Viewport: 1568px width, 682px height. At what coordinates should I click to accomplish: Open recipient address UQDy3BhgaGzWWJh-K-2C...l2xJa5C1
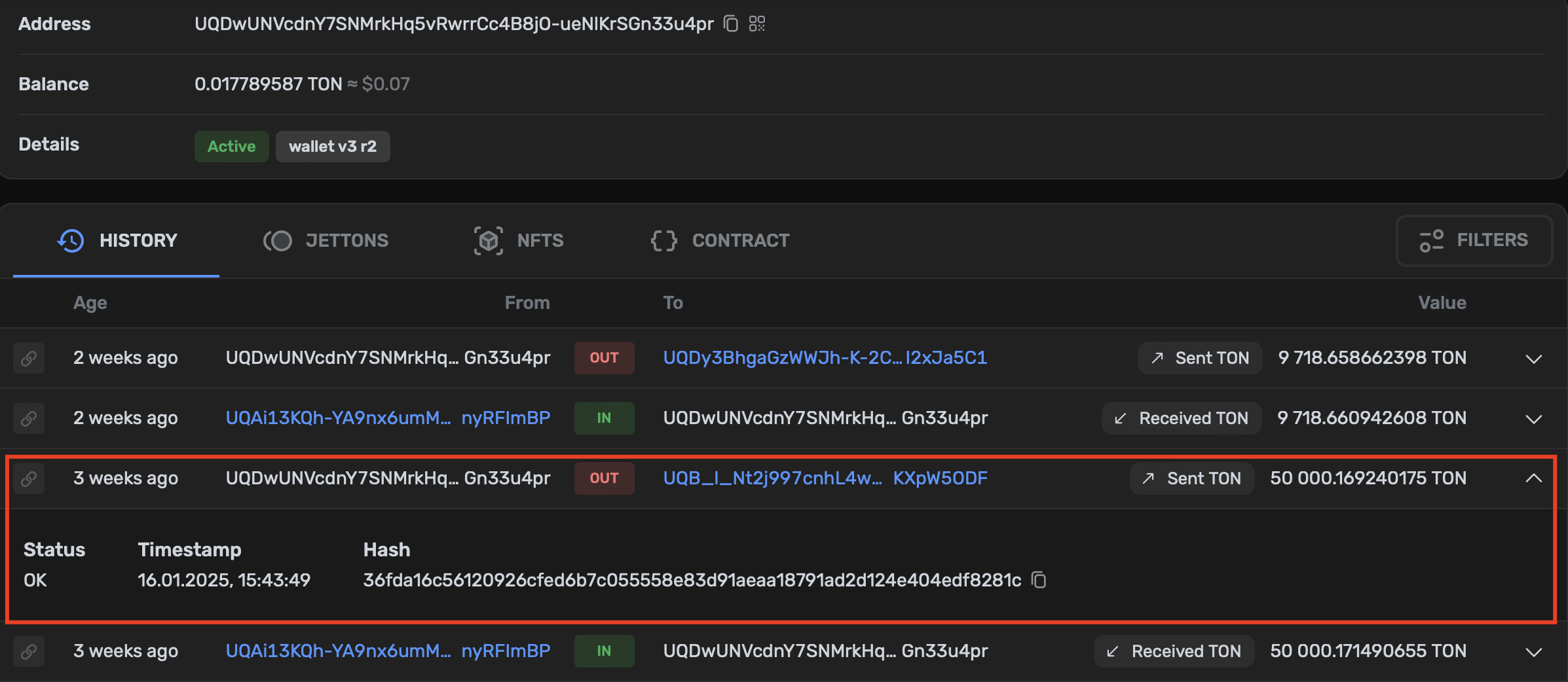click(825, 358)
